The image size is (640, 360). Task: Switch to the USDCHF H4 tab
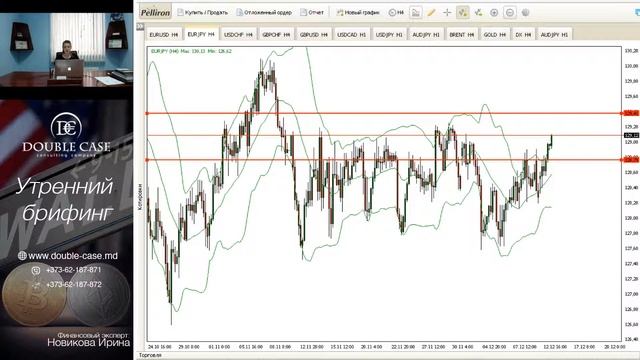(238, 35)
